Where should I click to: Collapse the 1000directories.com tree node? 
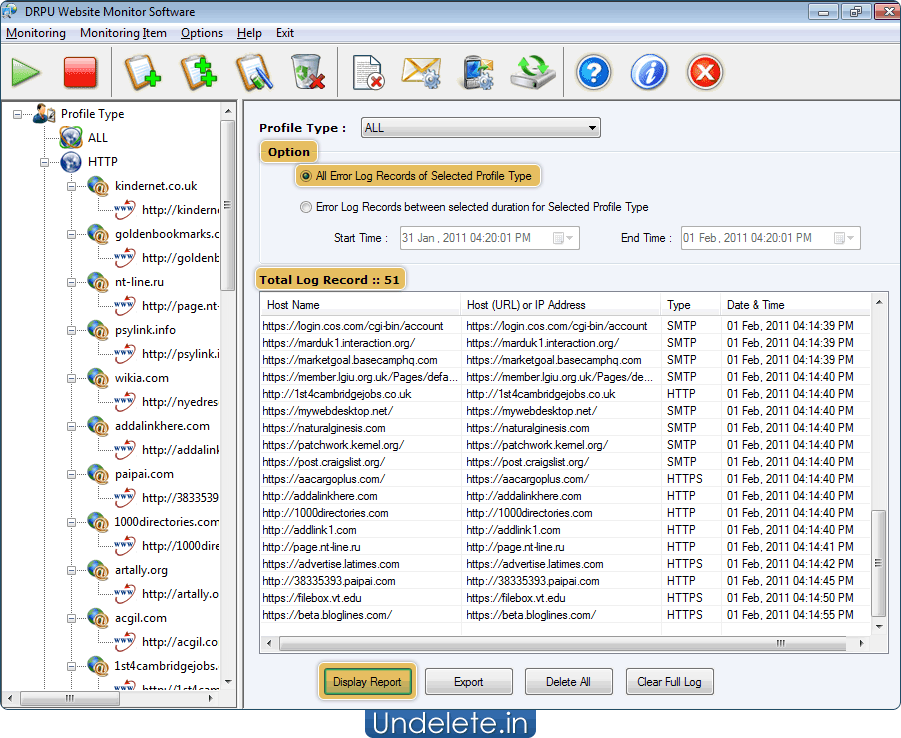[71, 522]
